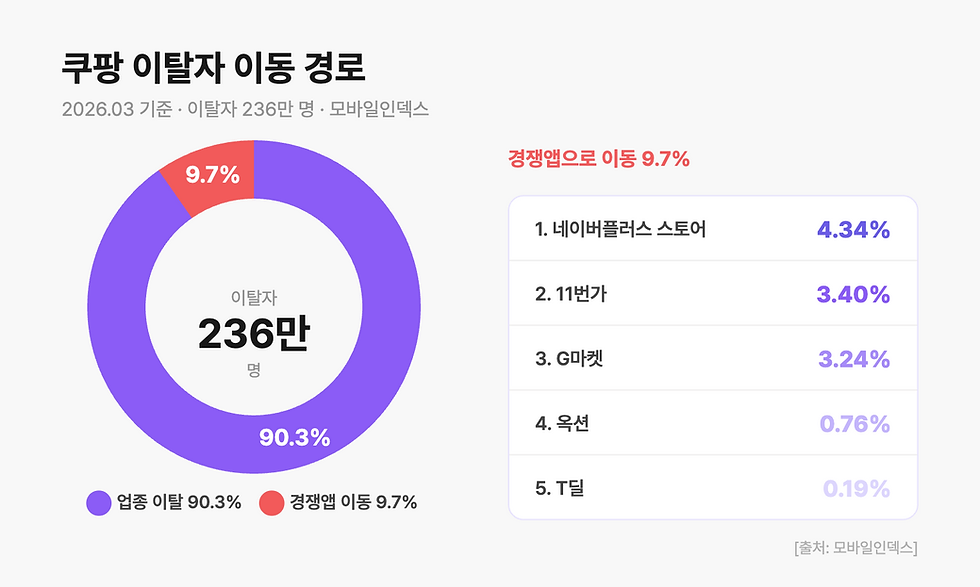980x587 pixels.
Task: Click the 출처: 모바일인덱스 source note
Action: click(x=855, y=547)
